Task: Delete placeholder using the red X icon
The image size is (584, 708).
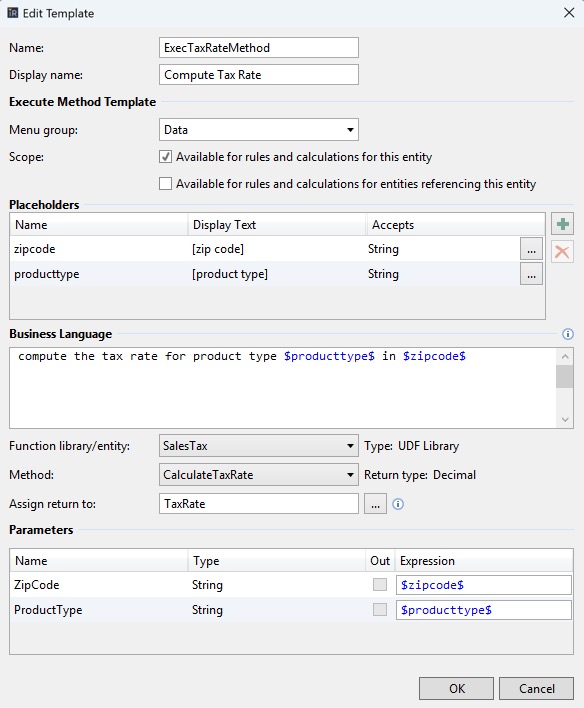Action: tap(562, 252)
